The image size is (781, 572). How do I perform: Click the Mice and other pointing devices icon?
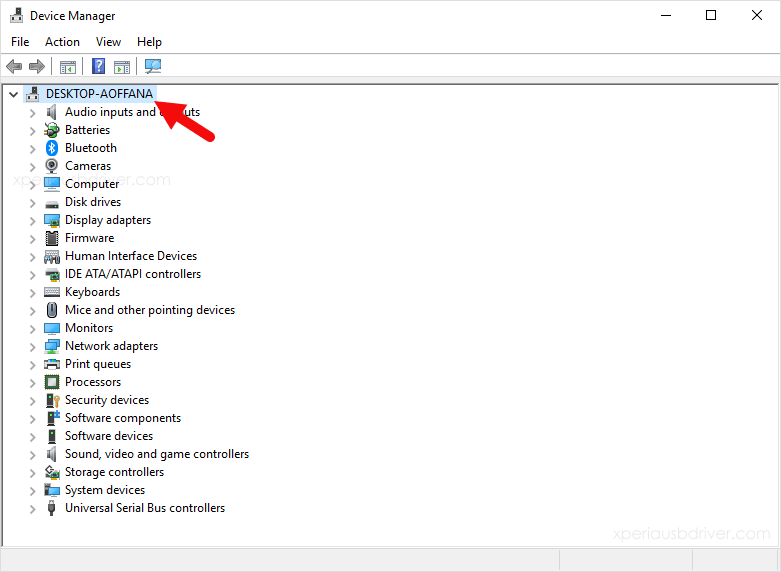pyautogui.click(x=52, y=310)
